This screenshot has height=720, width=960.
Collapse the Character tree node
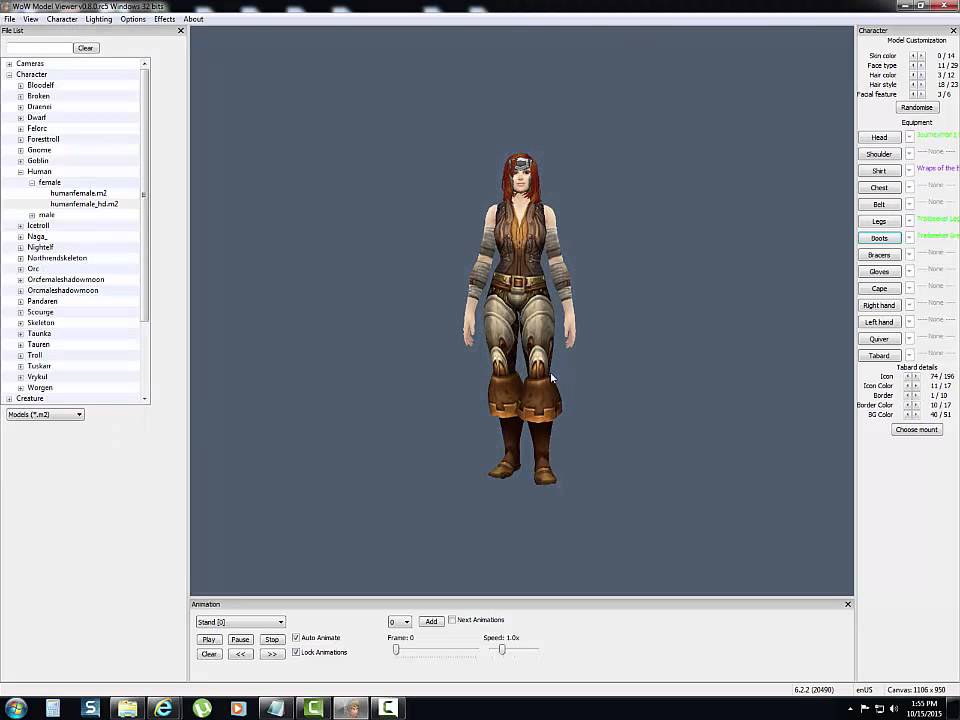[x=9, y=75]
